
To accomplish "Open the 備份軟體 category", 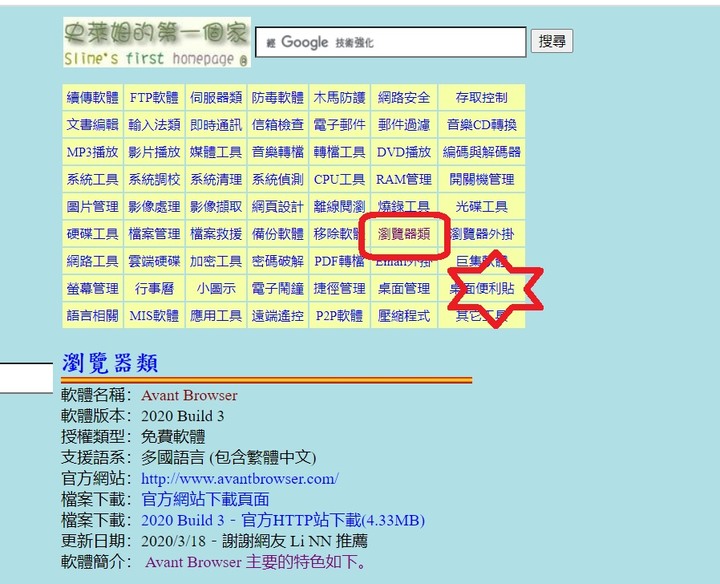I will [278, 234].
